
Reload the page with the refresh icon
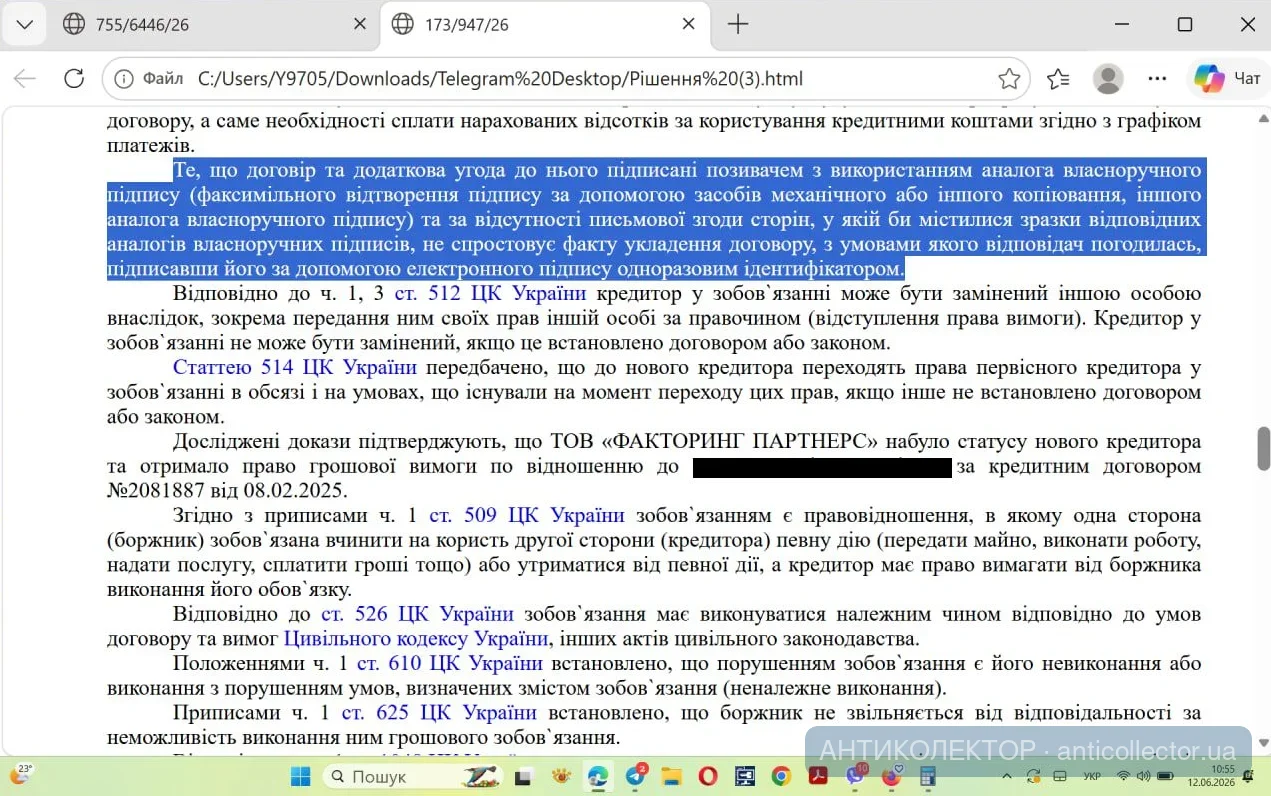pos(73,78)
